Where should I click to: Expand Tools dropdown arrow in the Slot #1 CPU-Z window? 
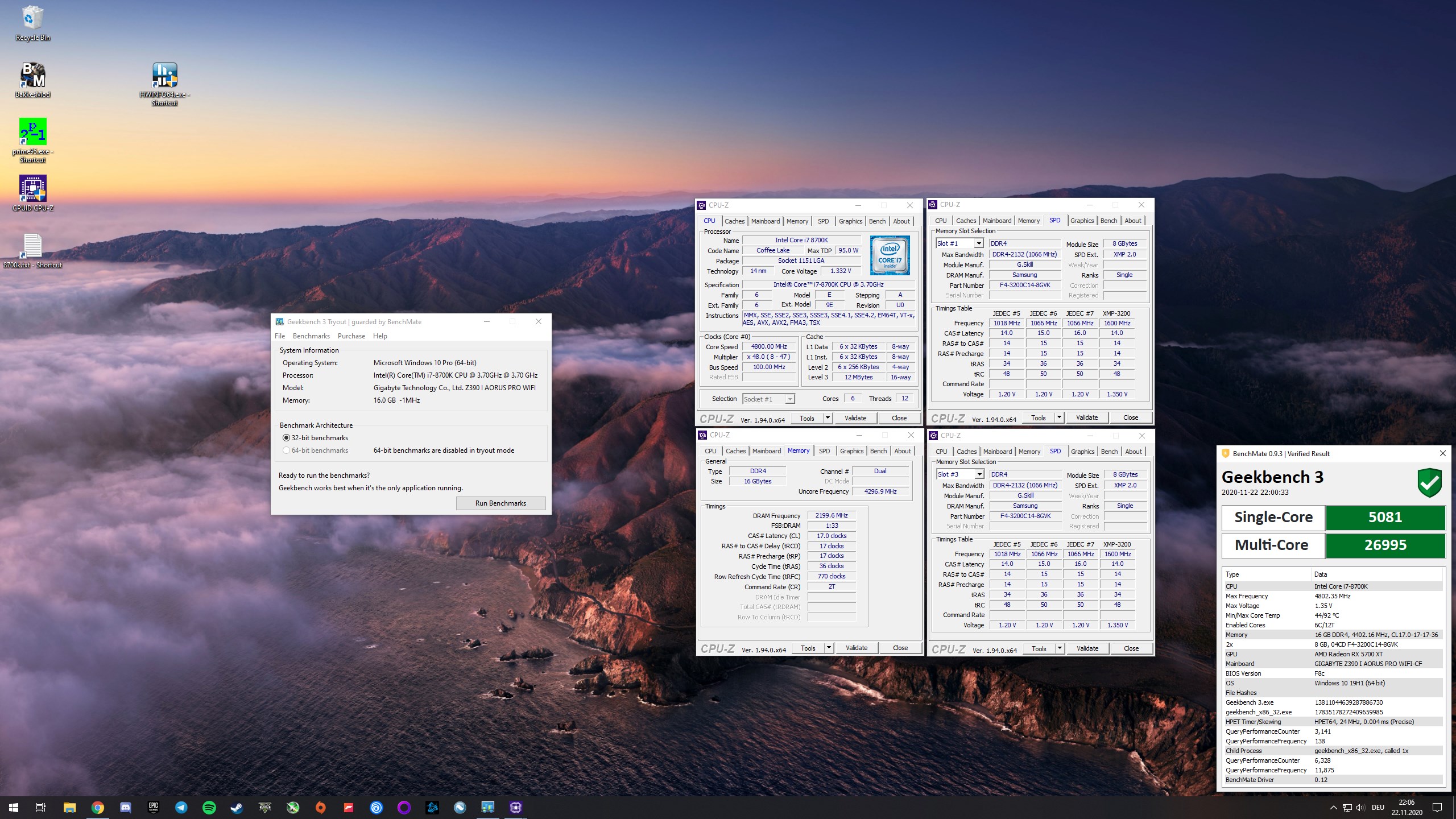point(1059,417)
